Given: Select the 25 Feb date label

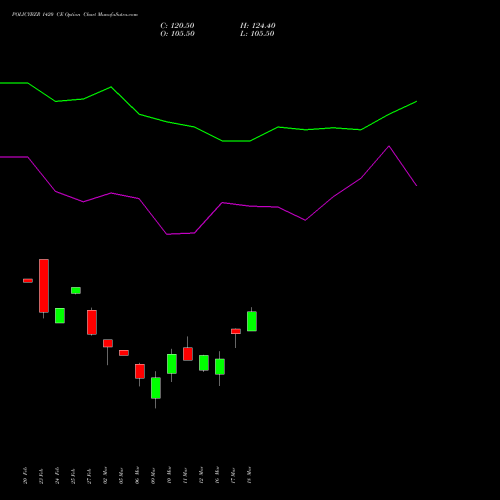Looking at the screenshot, I should click(74, 476).
